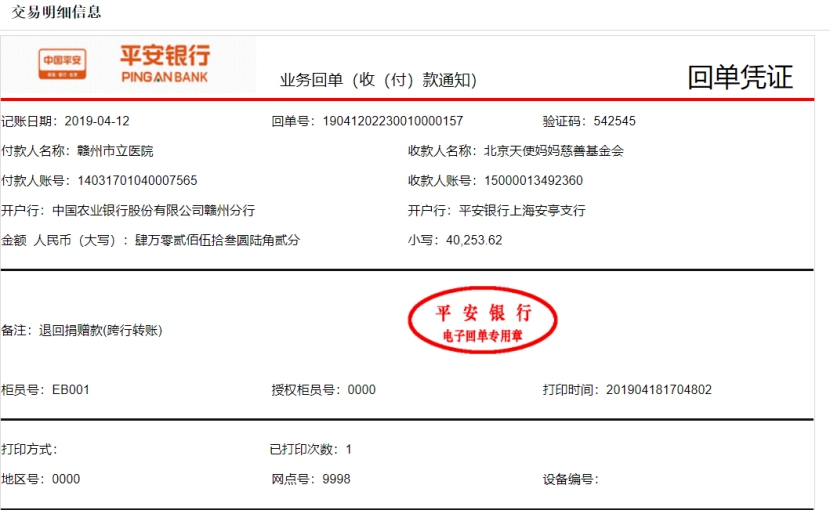Click the red 平安银行 电子回单专用章 stamp
Image resolution: width=830 pixels, height=511 pixels.
click(x=482, y=320)
